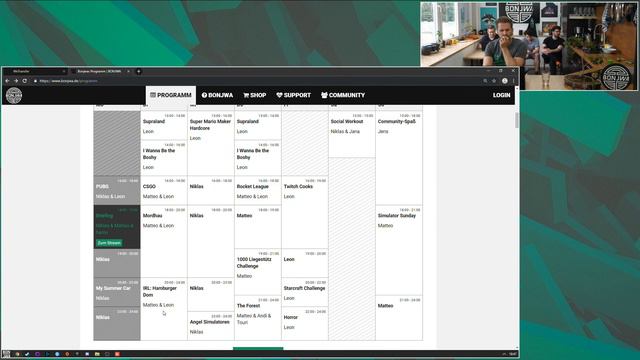This screenshot has width=640, height=360.
Task: Select the Rocket League schedule entry
Action: (x=258, y=190)
